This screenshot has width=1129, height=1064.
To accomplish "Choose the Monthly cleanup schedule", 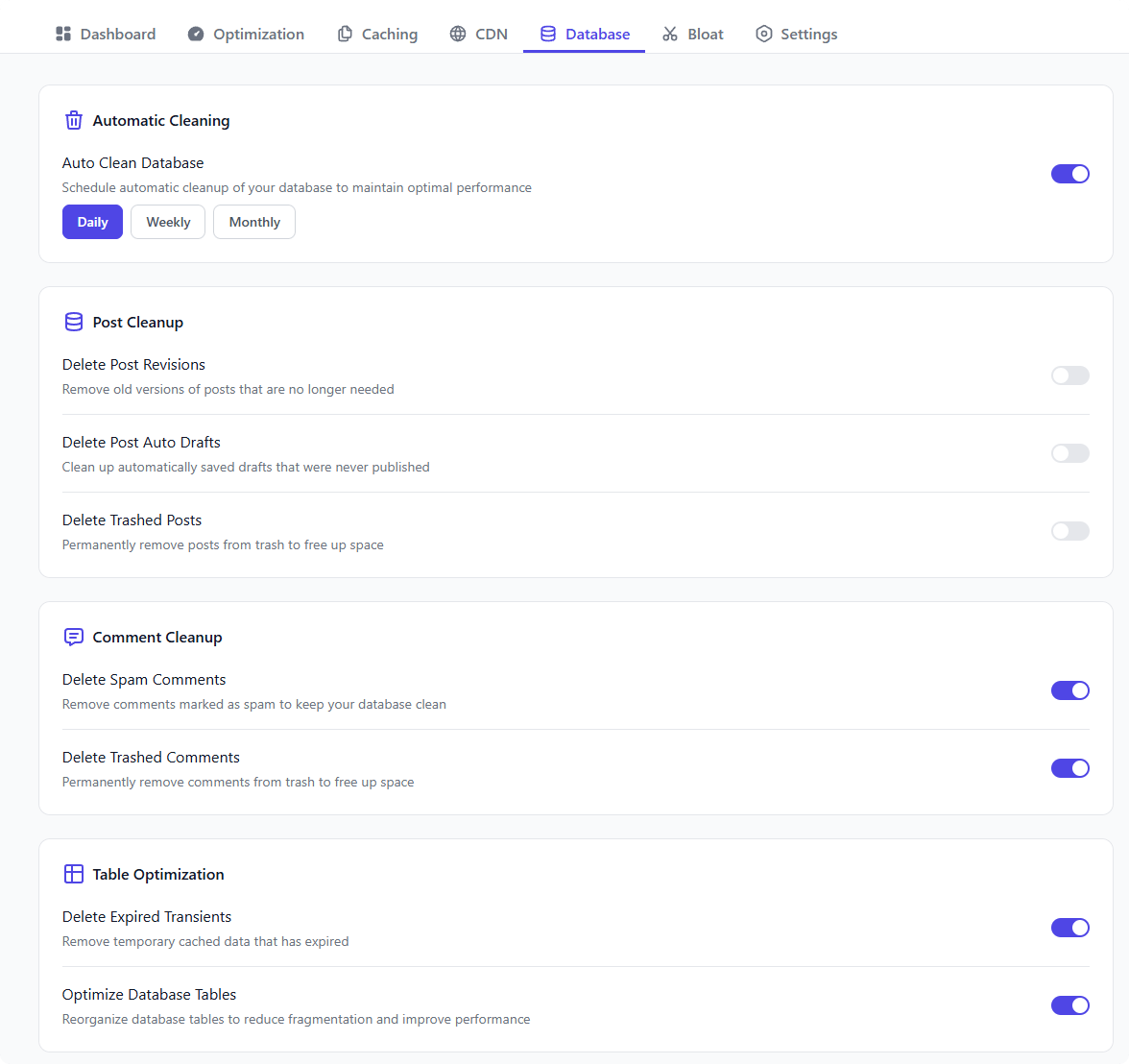I will click(x=254, y=222).
